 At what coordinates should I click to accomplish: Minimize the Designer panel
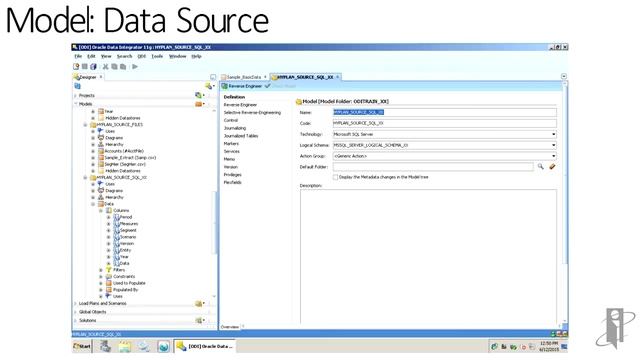pos(213,77)
